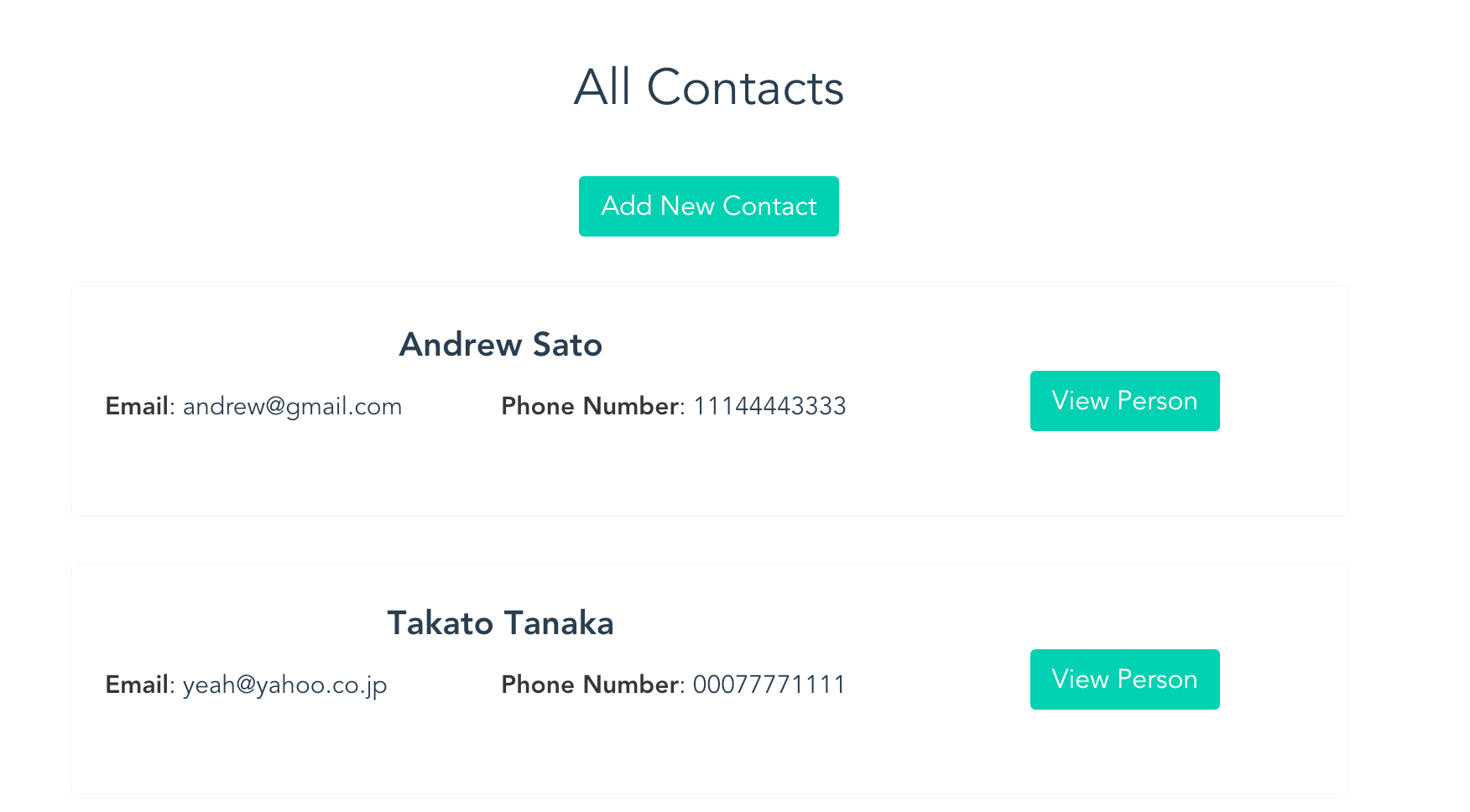
Task: Select the email address andrew@gmail.com
Action: 292,407
